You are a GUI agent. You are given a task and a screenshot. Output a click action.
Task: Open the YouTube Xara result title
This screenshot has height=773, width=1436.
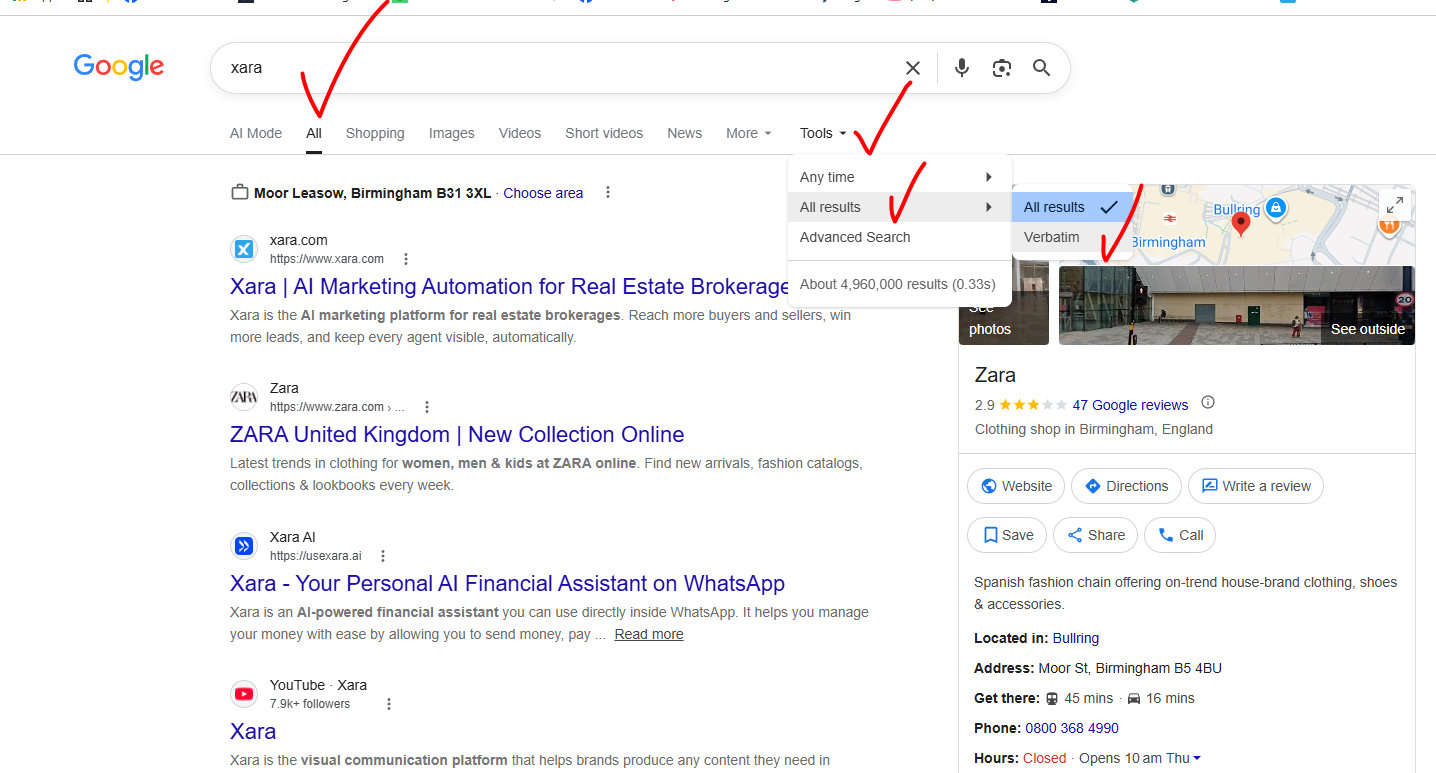253,731
